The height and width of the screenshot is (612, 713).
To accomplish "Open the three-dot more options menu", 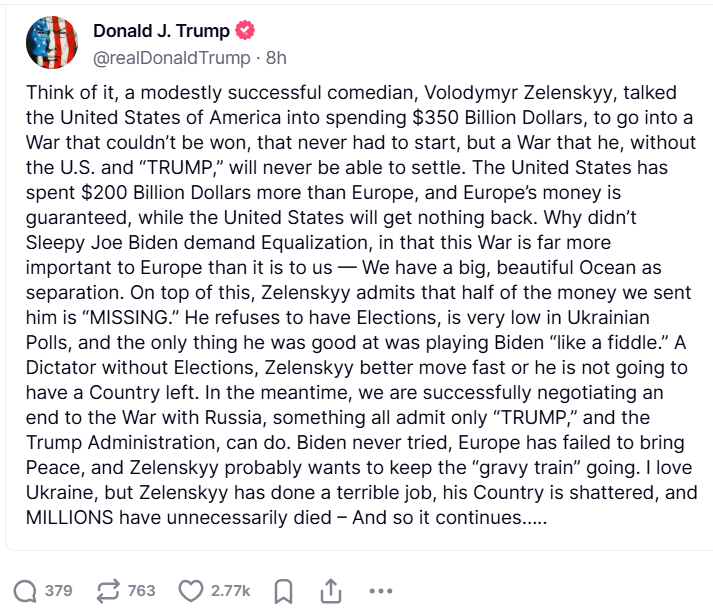I will click(380, 591).
